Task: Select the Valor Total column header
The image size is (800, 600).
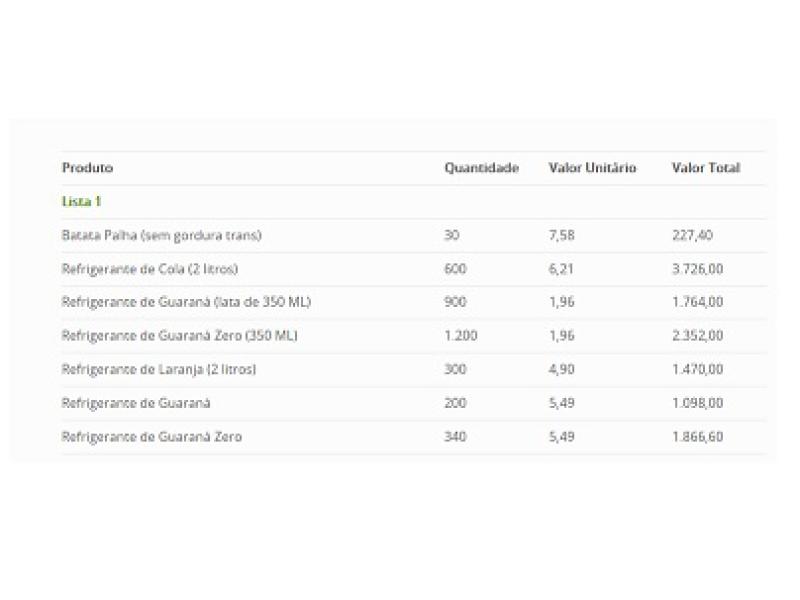Action: (705, 168)
